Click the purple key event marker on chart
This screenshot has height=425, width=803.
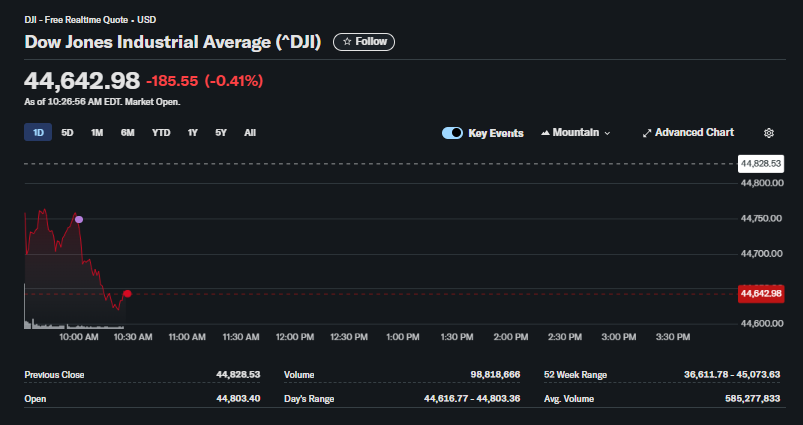(79, 220)
